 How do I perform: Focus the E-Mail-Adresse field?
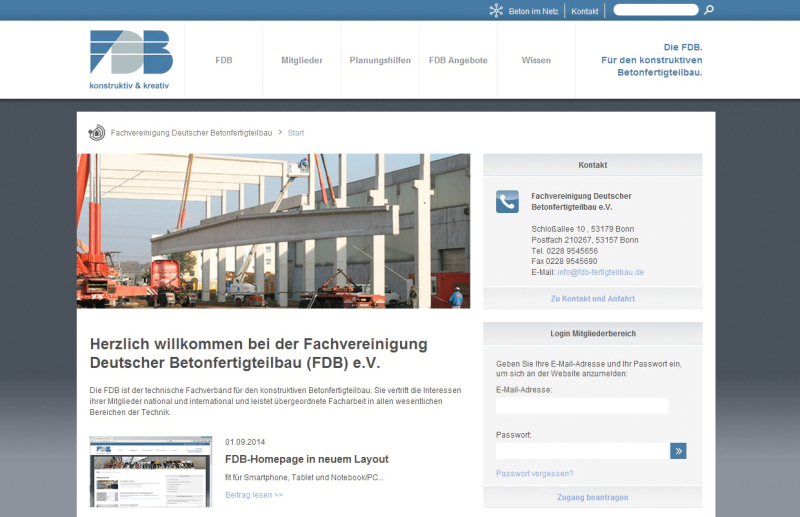point(582,406)
